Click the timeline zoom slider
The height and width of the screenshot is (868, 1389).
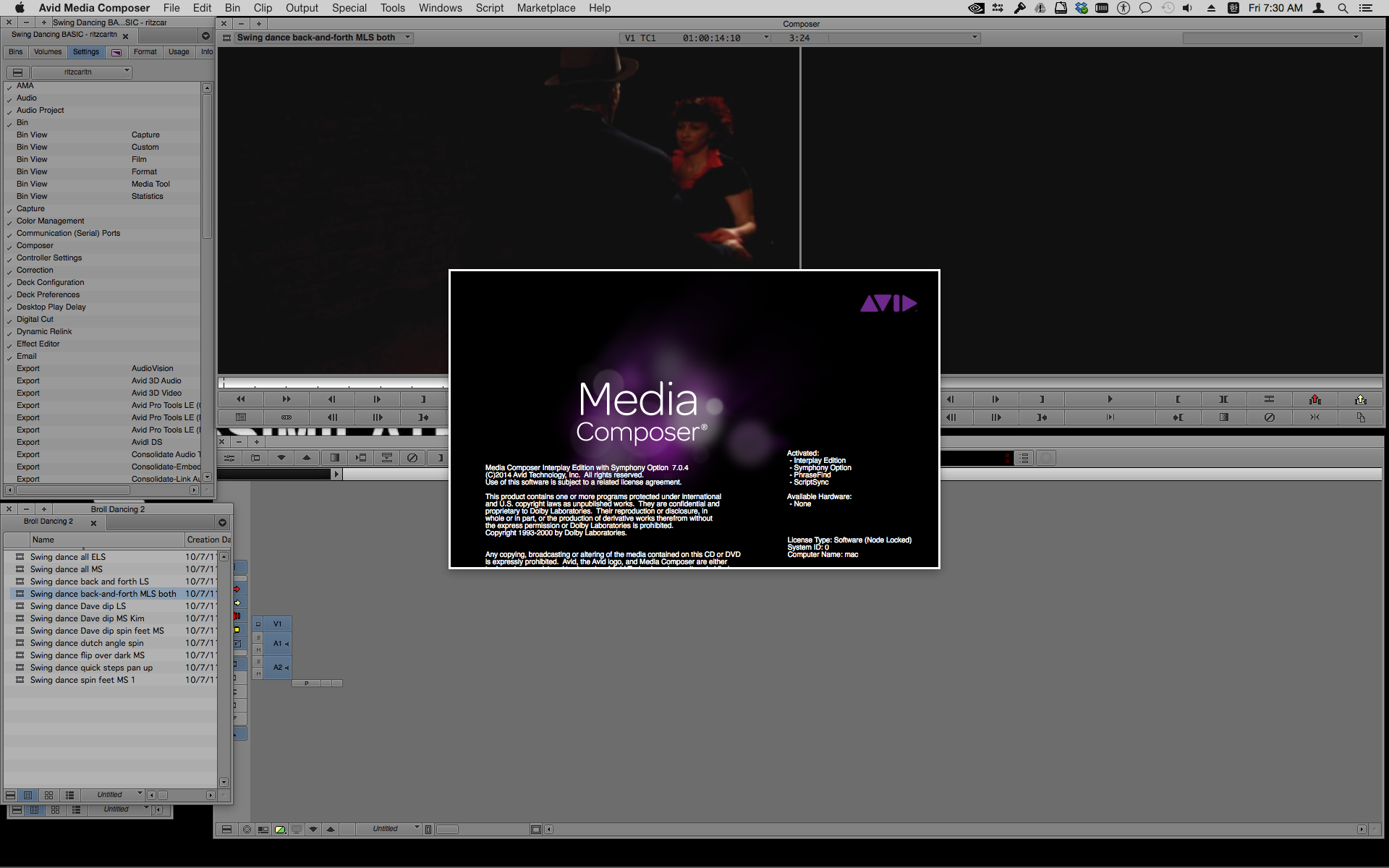447,830
